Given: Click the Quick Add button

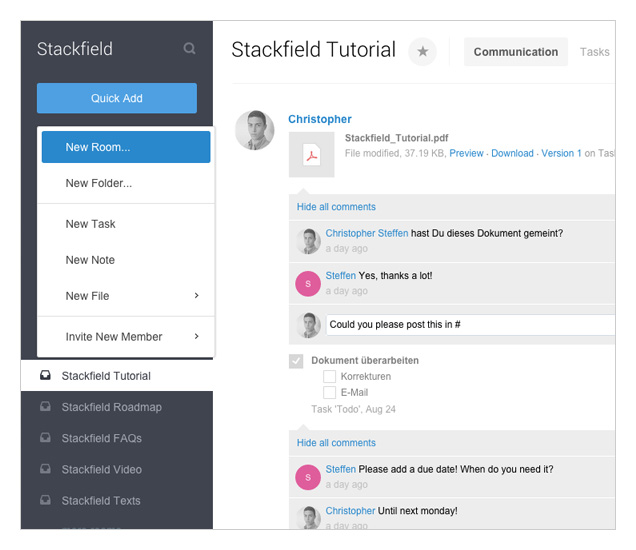Looking at the screenshot, I should point(117,98).
